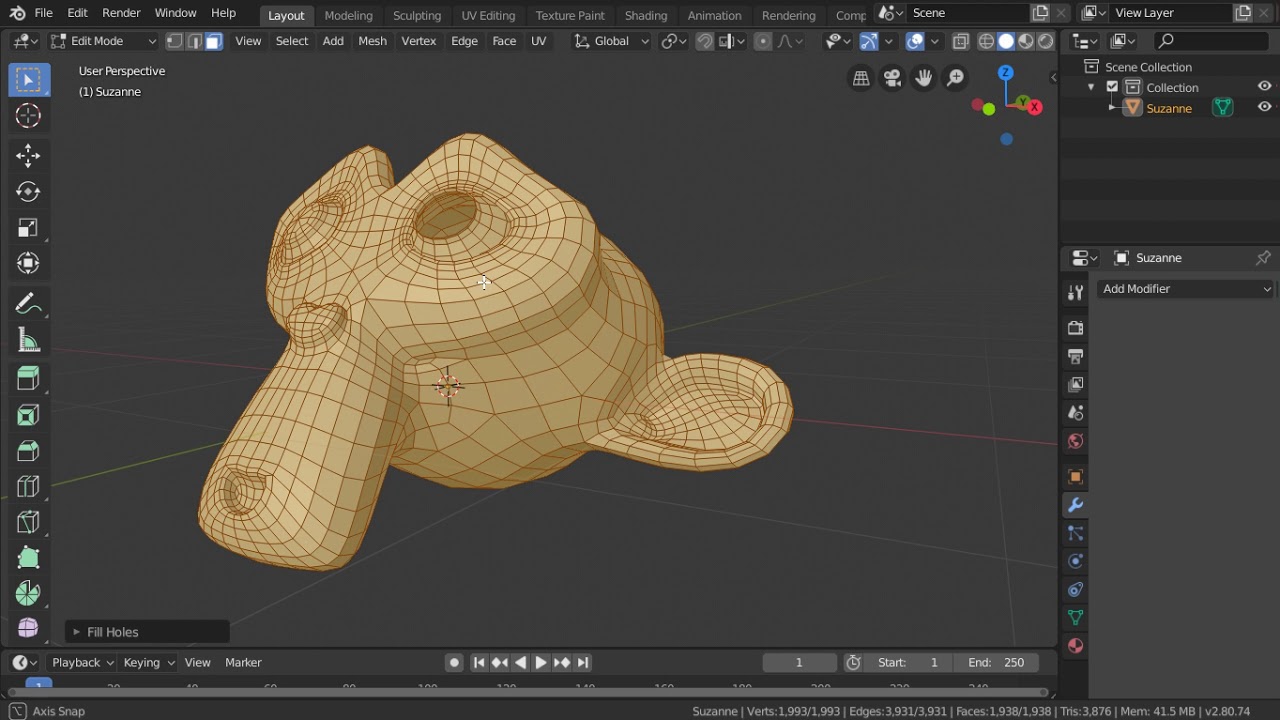This screenshot has height=720, width=1280.
Task: Toggle viewport overlays button
Action: pyautogui.click(x=915, y=41)
